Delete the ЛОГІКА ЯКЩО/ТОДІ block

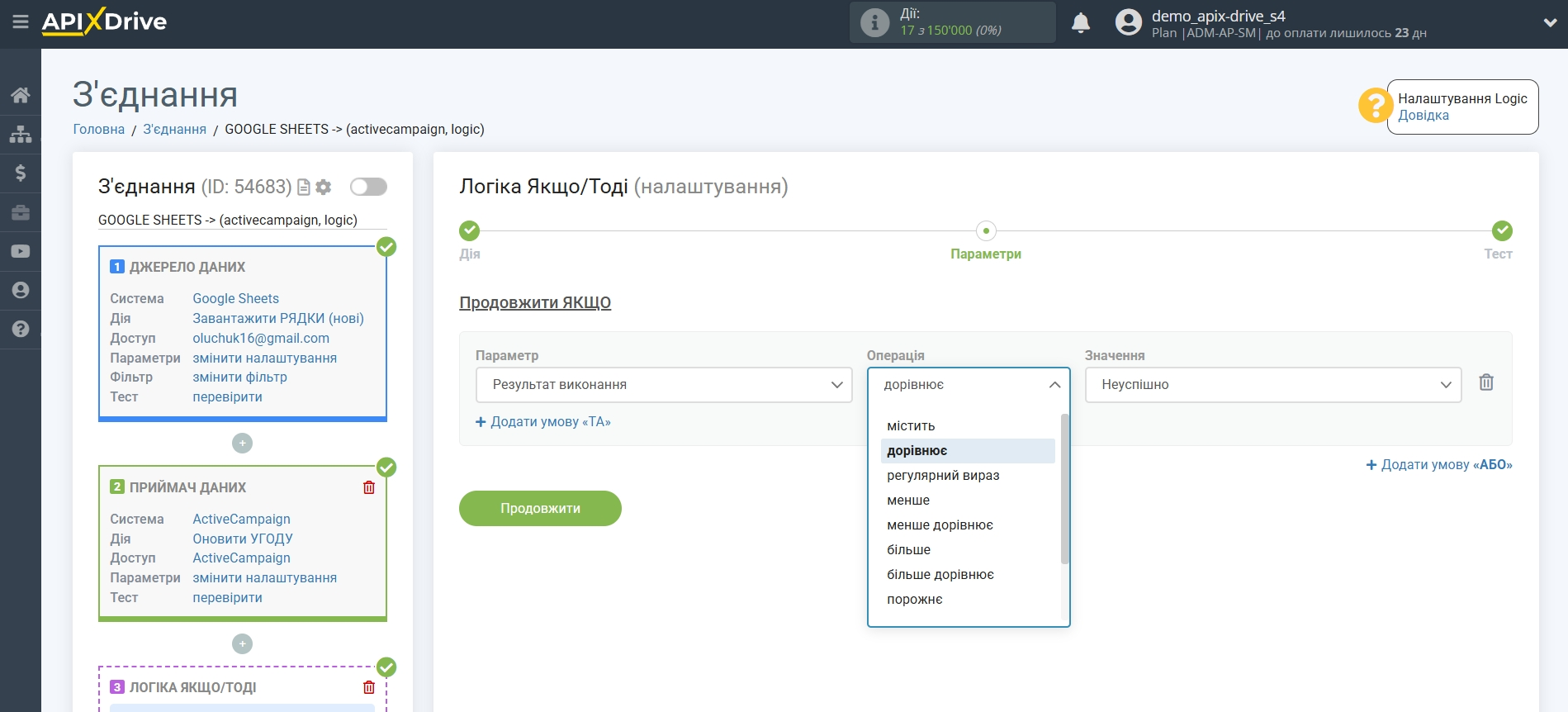pyautogui.click(x=369, y=687)
